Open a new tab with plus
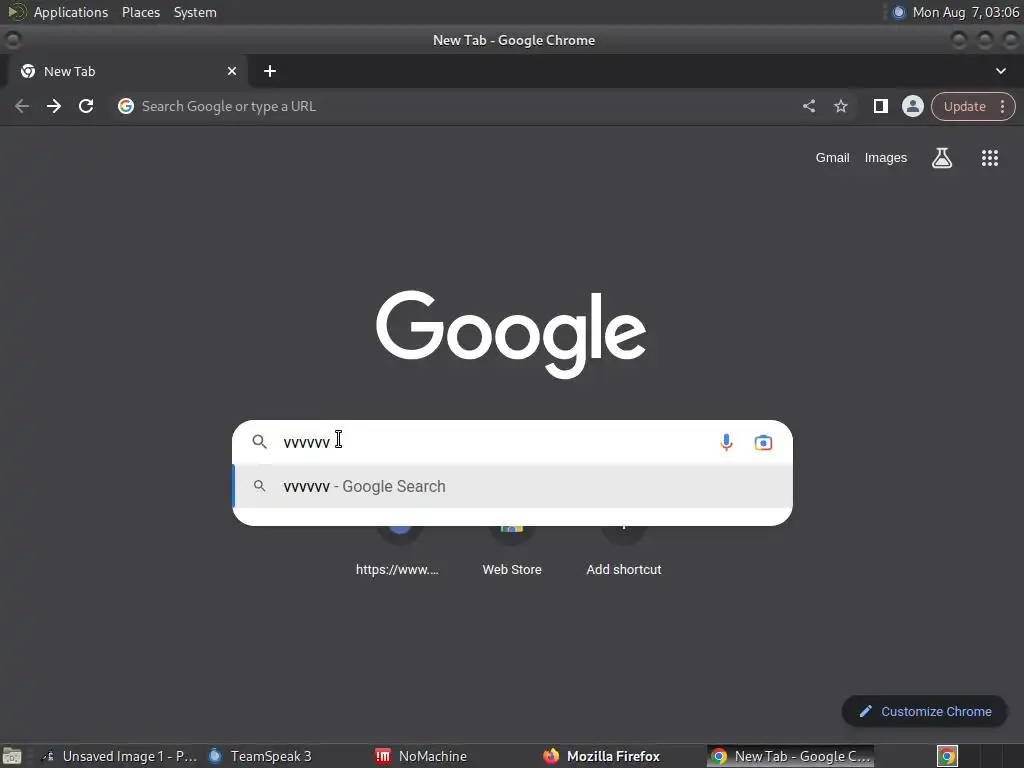Viewport: 1024px width, 768px height. click(x=270, y=71)
